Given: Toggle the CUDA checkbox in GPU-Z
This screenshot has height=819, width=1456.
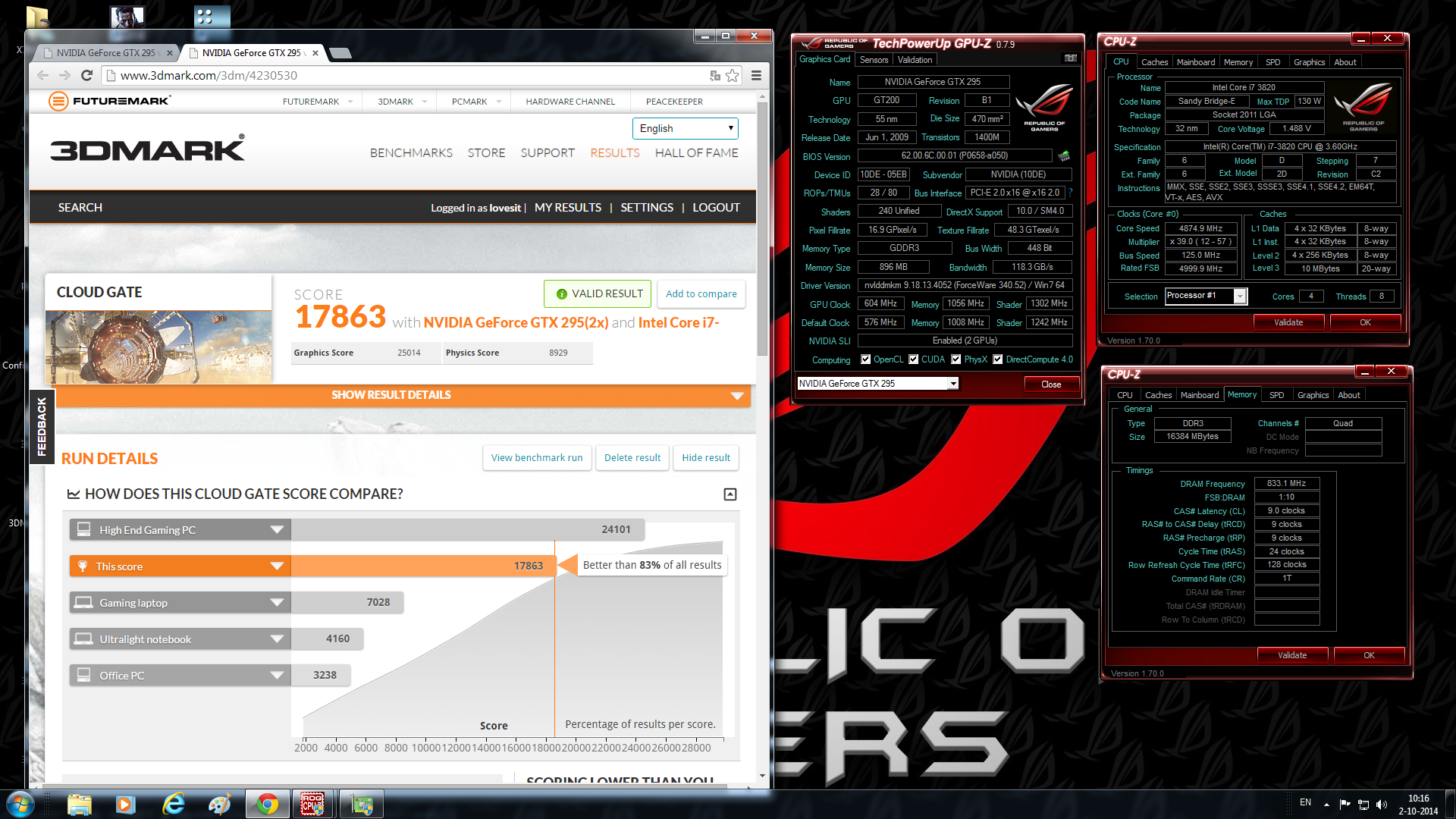Looking at the screenshot, I should pyautogui.click(x=914, y=359).
